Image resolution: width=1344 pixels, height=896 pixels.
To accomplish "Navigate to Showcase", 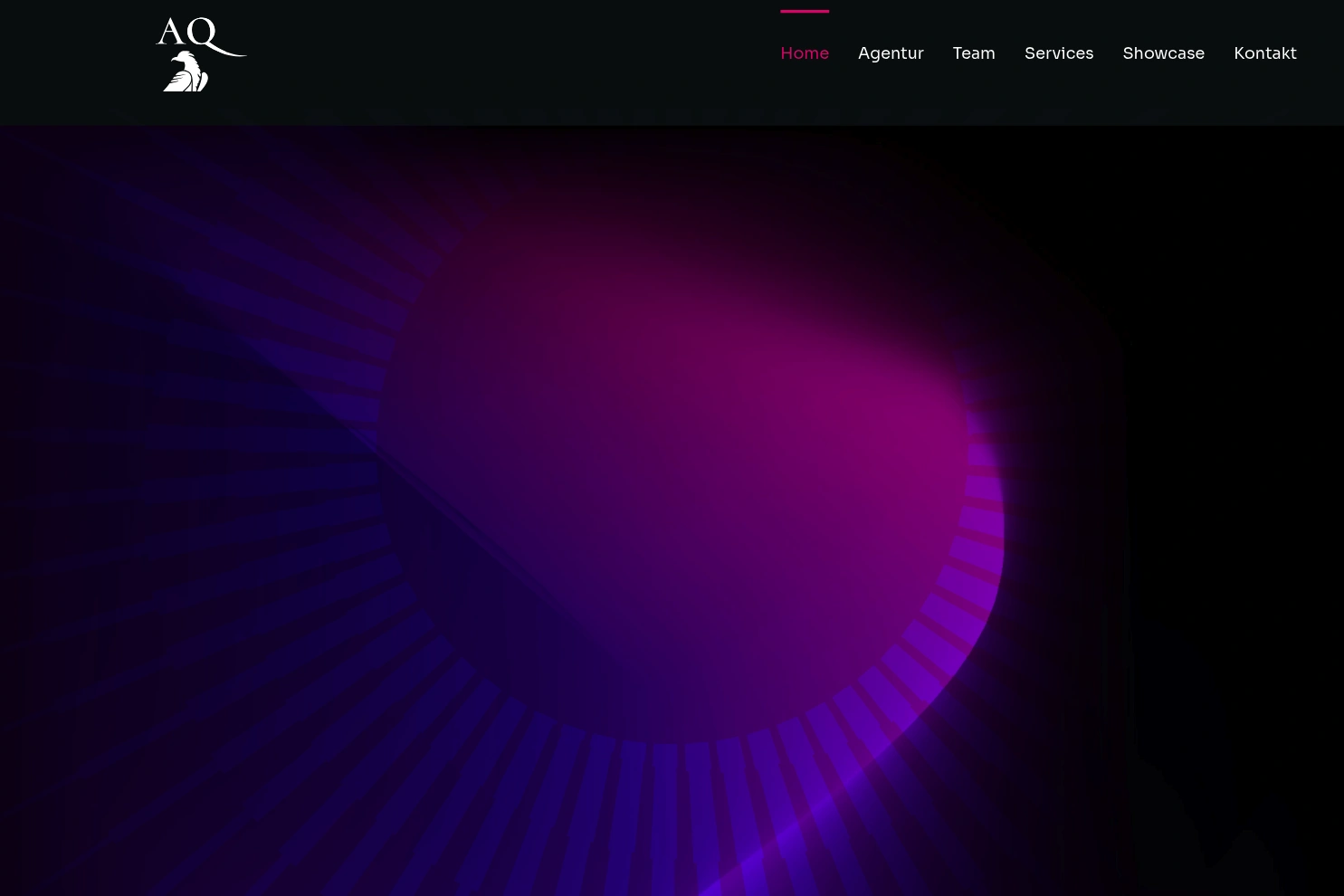I will tap(1163, 53).
